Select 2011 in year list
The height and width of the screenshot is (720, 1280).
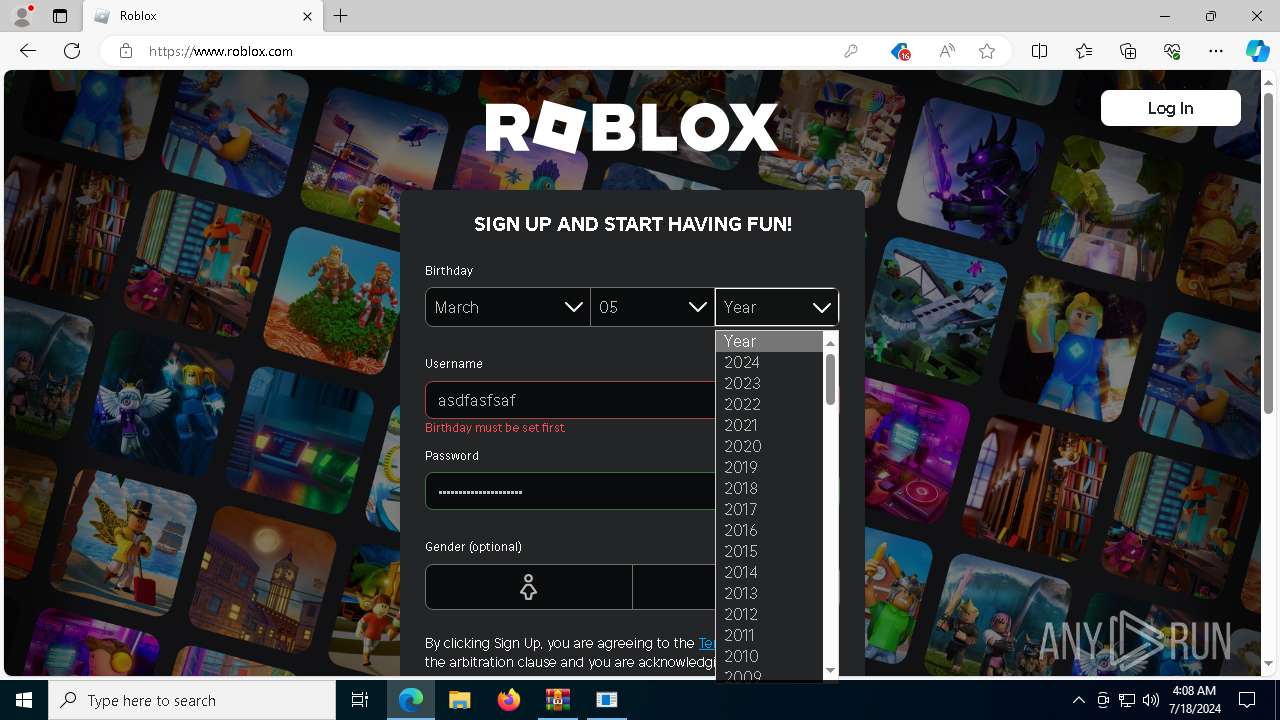point(769,635)
